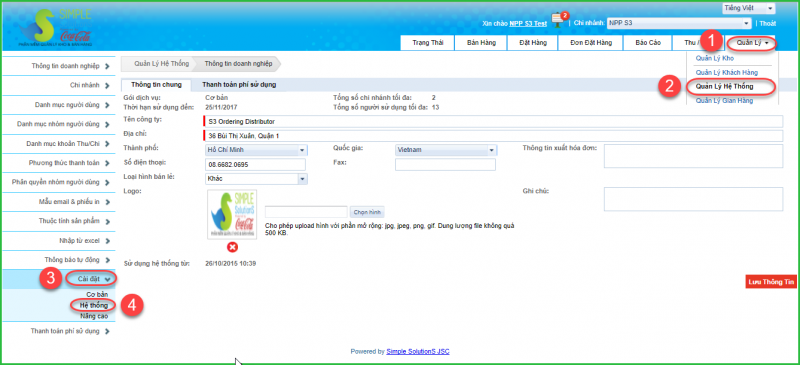Click the 26/10/2015 10:39 timestamp text

click(x=231, y=264)
